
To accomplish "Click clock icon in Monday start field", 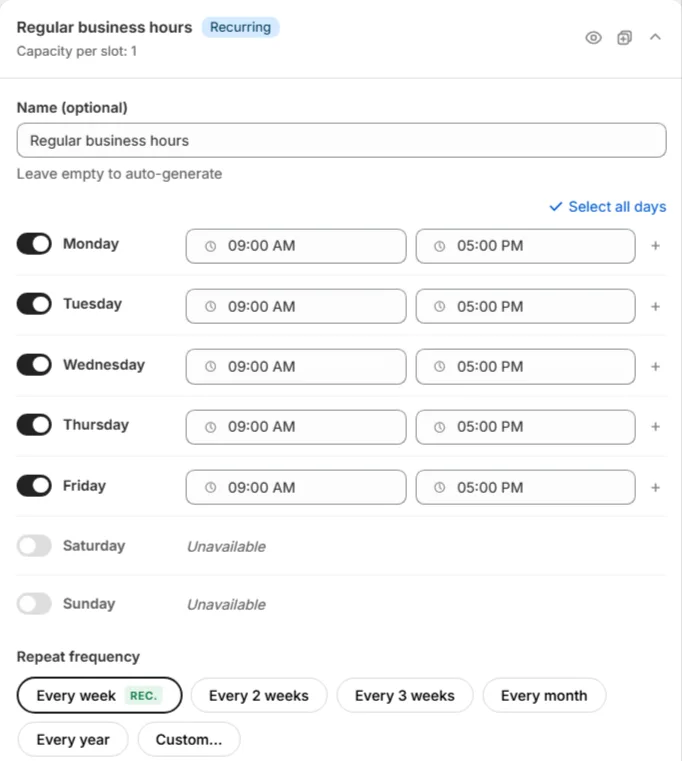I will [210, 246].
